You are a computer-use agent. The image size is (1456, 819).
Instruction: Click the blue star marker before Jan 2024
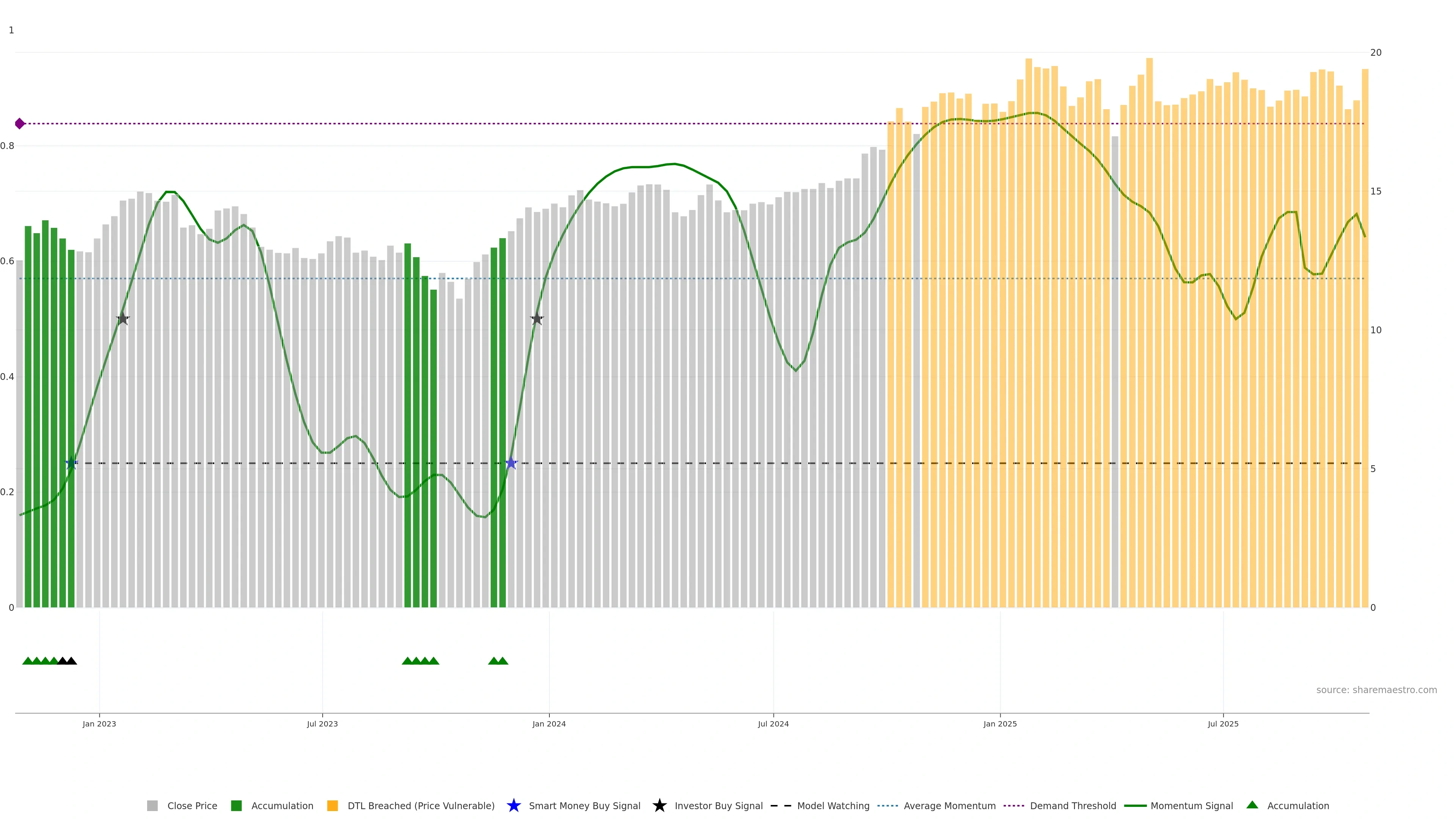(511, 463)
